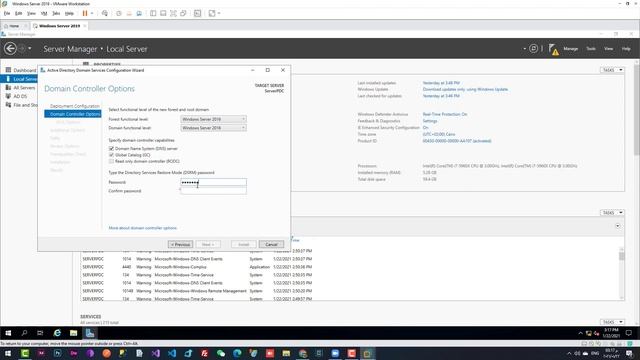This screenshot has width=640, height=360.
Task: Open VMware snapshot manager icon
Action: tap(139, 13)
